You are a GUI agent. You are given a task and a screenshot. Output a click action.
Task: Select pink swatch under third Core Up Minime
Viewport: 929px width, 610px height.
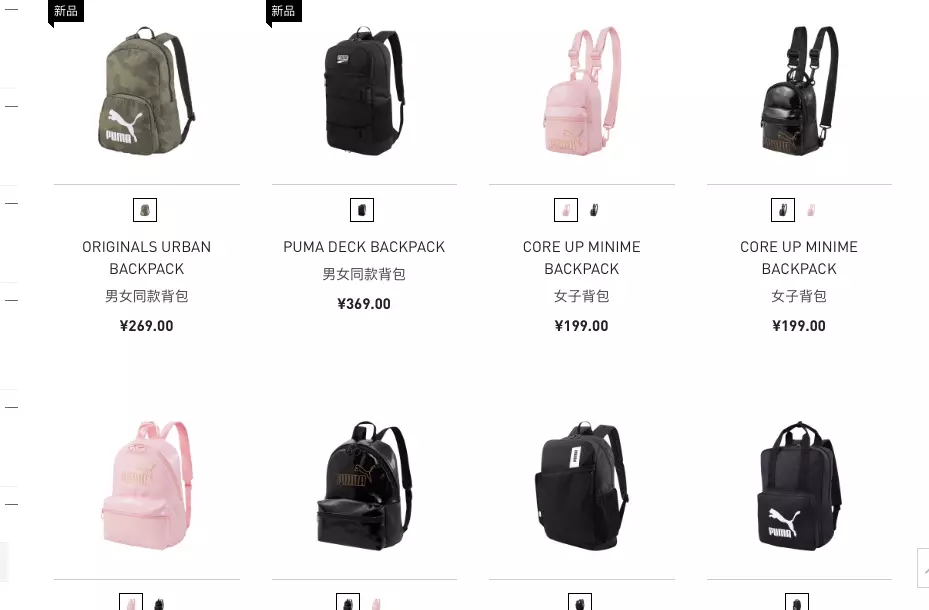click(566, 210)
